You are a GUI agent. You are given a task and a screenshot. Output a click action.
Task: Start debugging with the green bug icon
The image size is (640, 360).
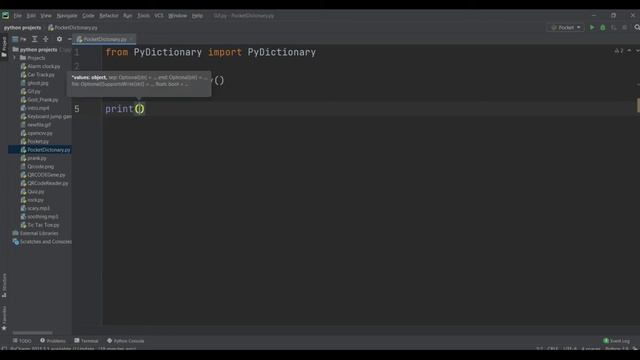click(x=602, y=27)
